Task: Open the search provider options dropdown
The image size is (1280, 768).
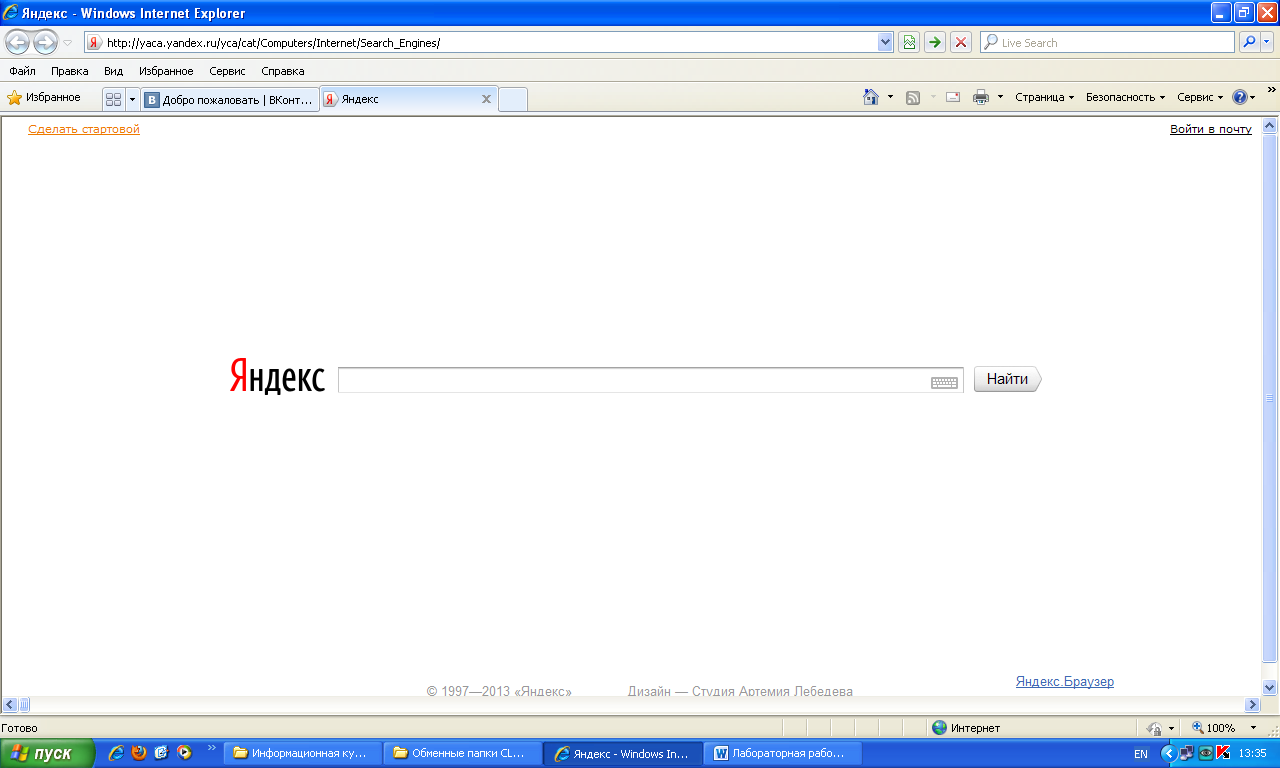Action: pos(1267,42)
